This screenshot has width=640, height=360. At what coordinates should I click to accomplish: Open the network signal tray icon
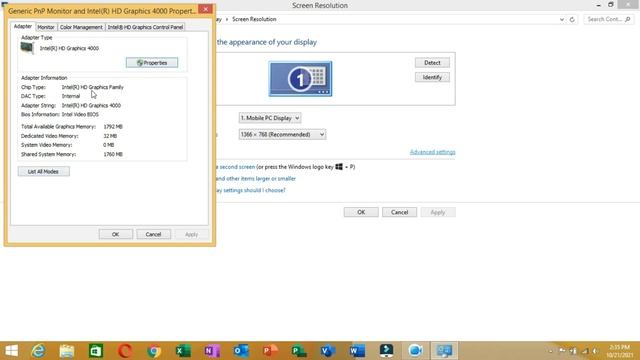[585, 351]
